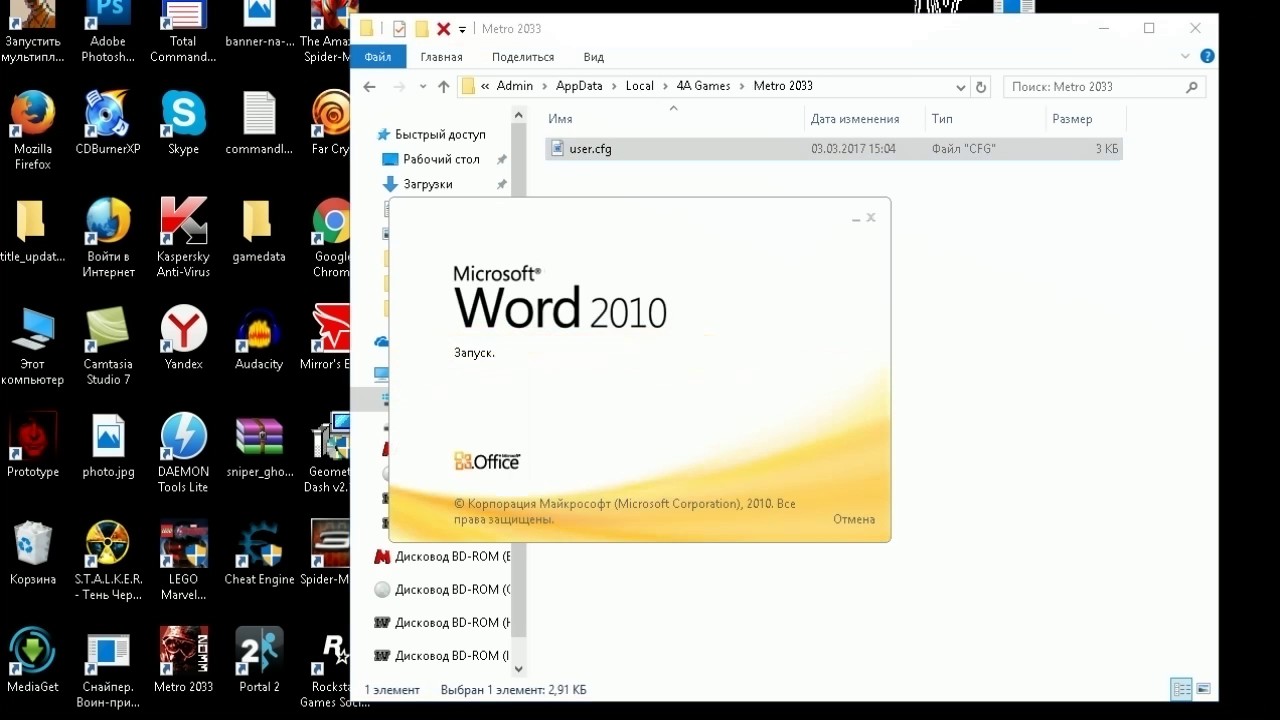1280x720 pixels.
Task: Click Explorer help question mark icon
Action: click(1207, 57)
